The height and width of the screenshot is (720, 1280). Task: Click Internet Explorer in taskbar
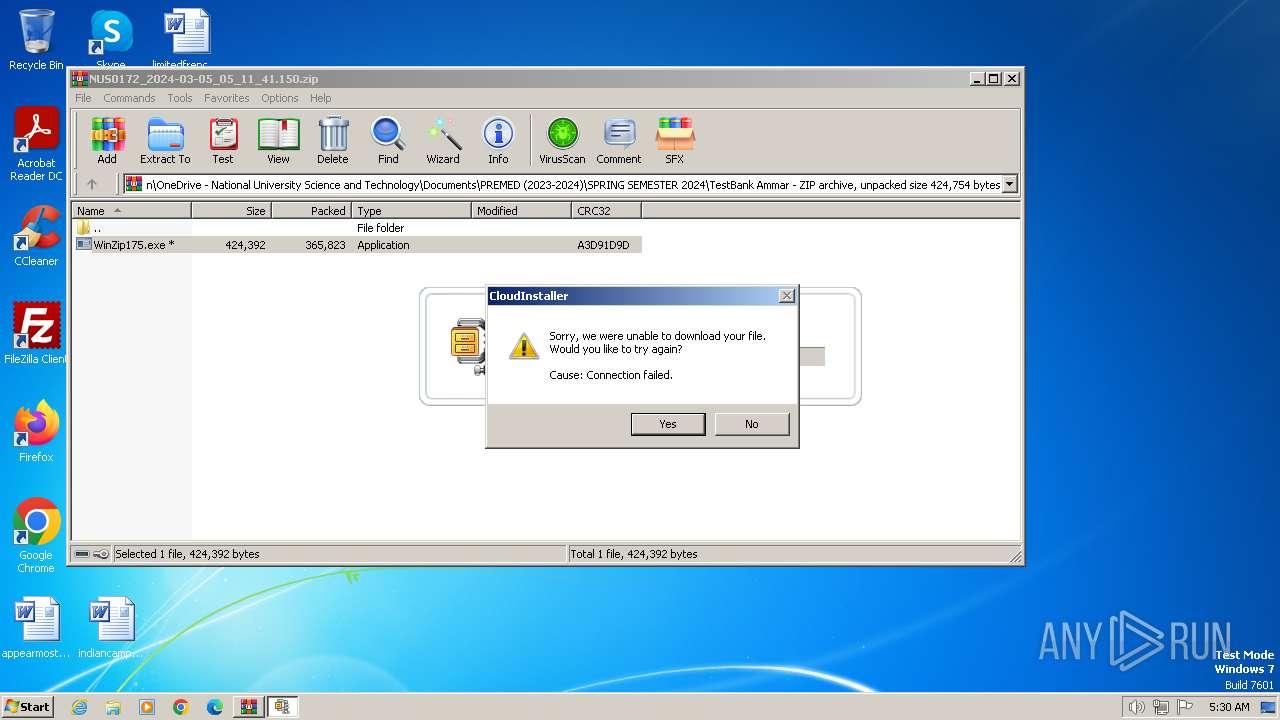[x=80, y=707]
